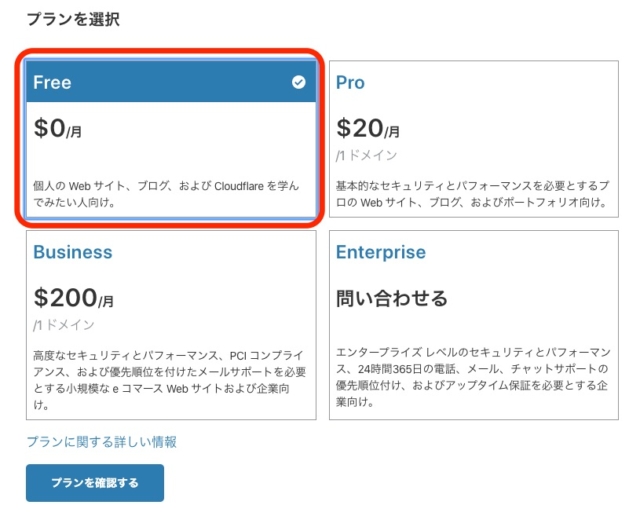The height and width of the screenshot is (516, 640).
Task: Click the blank area inside the Pro card
Action: click(x=510, y=131)
